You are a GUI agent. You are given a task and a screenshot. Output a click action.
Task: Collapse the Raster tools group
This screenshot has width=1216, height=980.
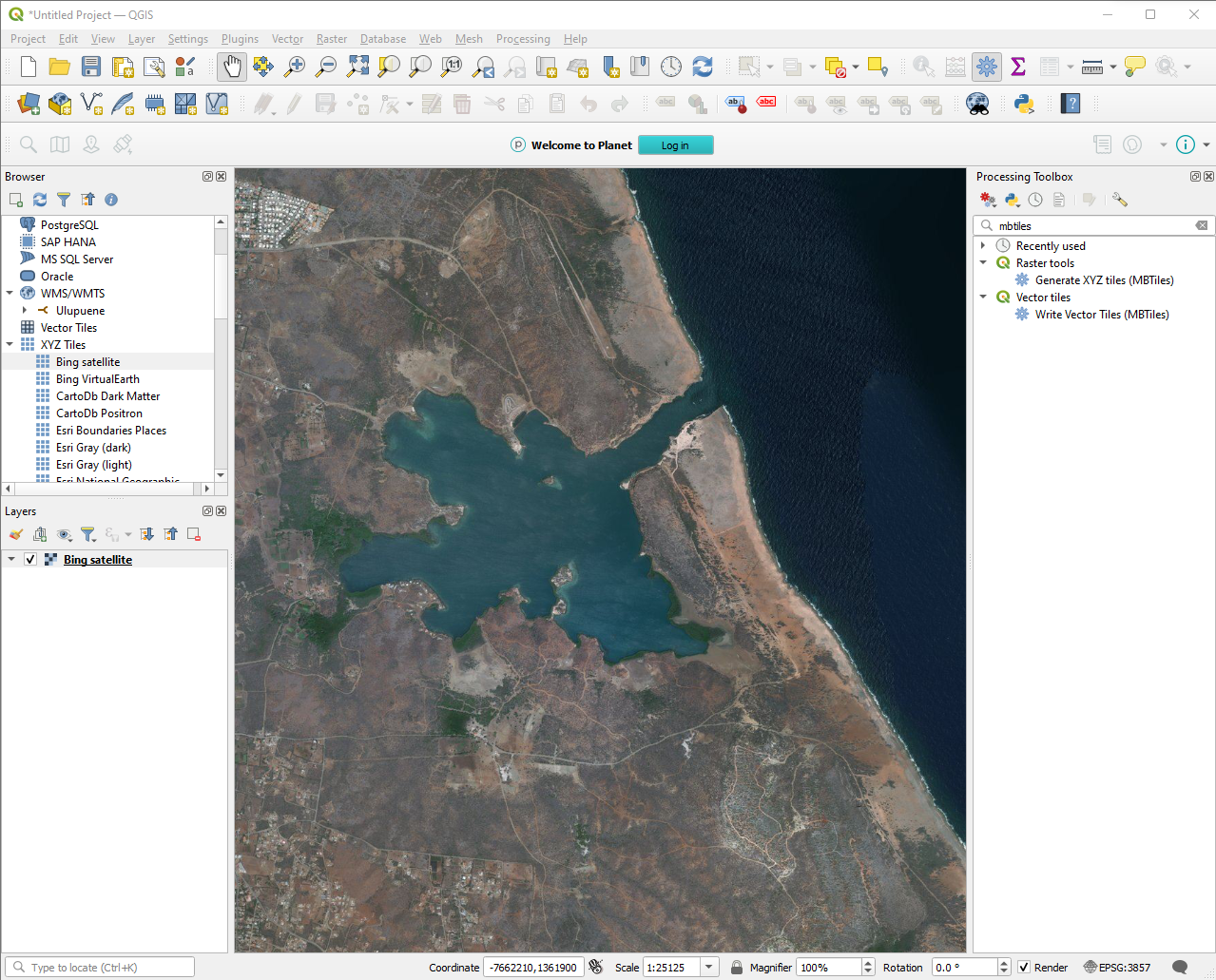point(983,263)
